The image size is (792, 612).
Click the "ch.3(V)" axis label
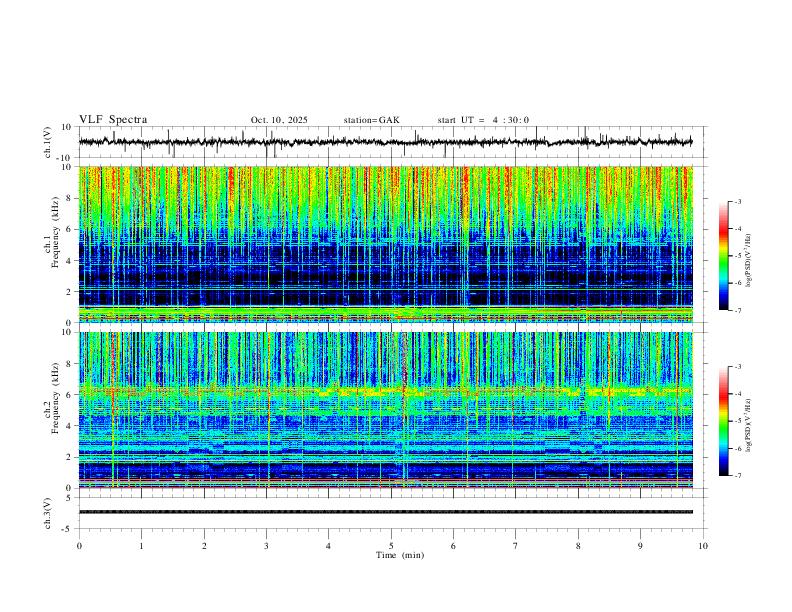48,513
